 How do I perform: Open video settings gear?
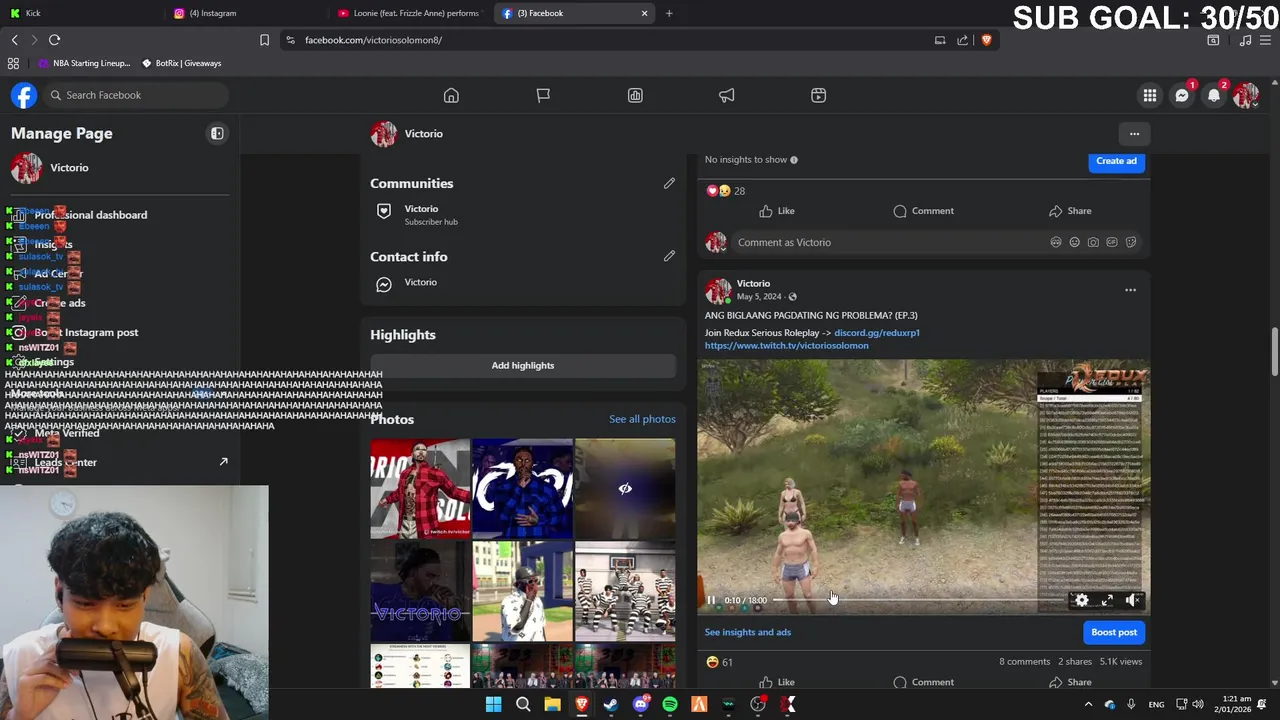[1082, 600]
